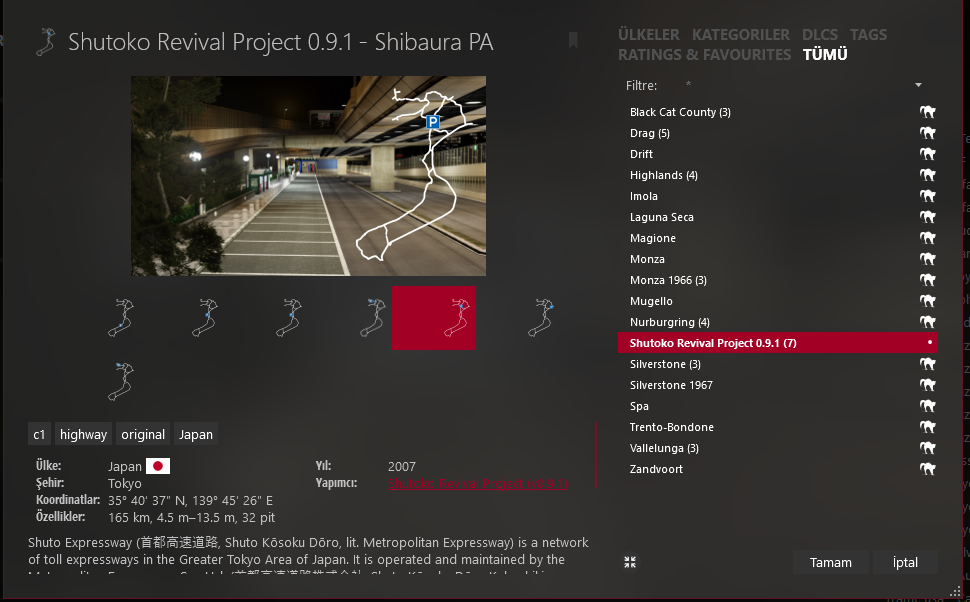Click the track outline icon next to the title

(x=46, y=41)
